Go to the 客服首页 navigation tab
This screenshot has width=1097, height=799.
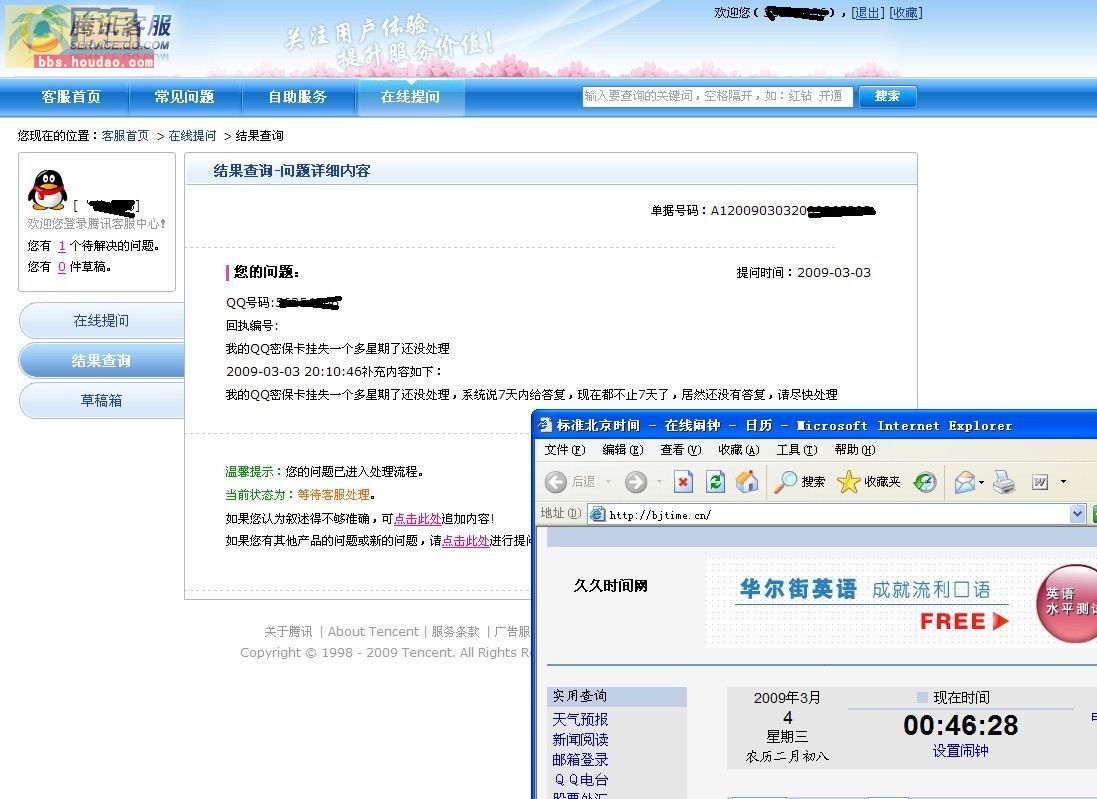click(x=71, y=97)
